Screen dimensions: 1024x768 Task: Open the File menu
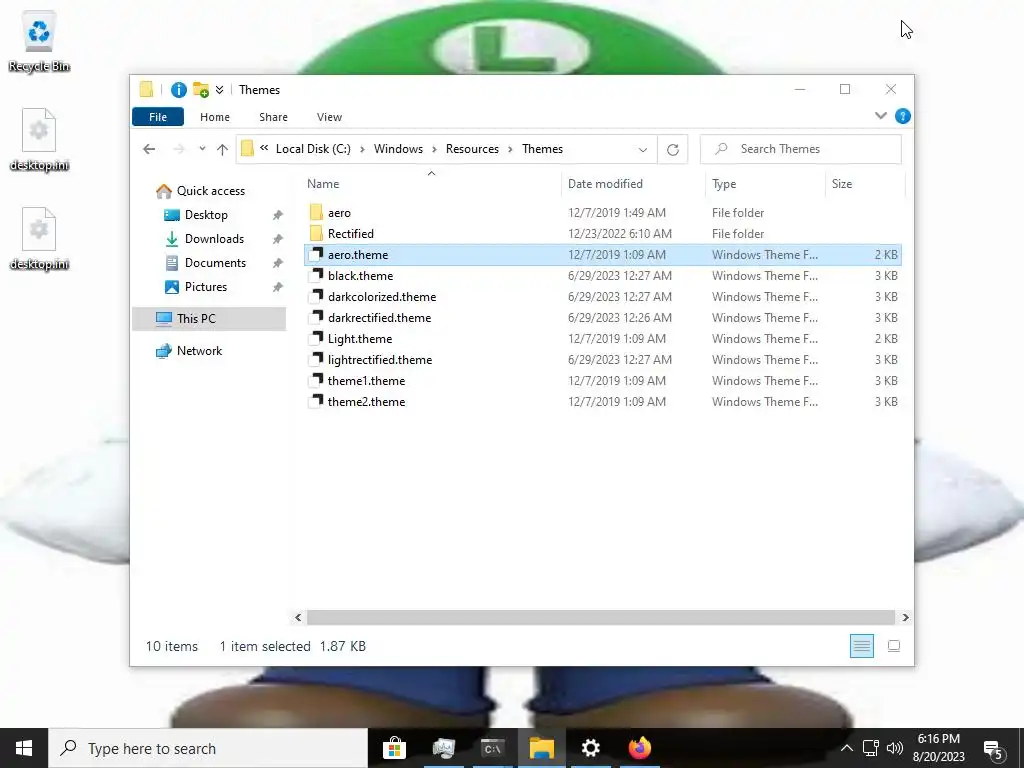[x=158, y=117]
